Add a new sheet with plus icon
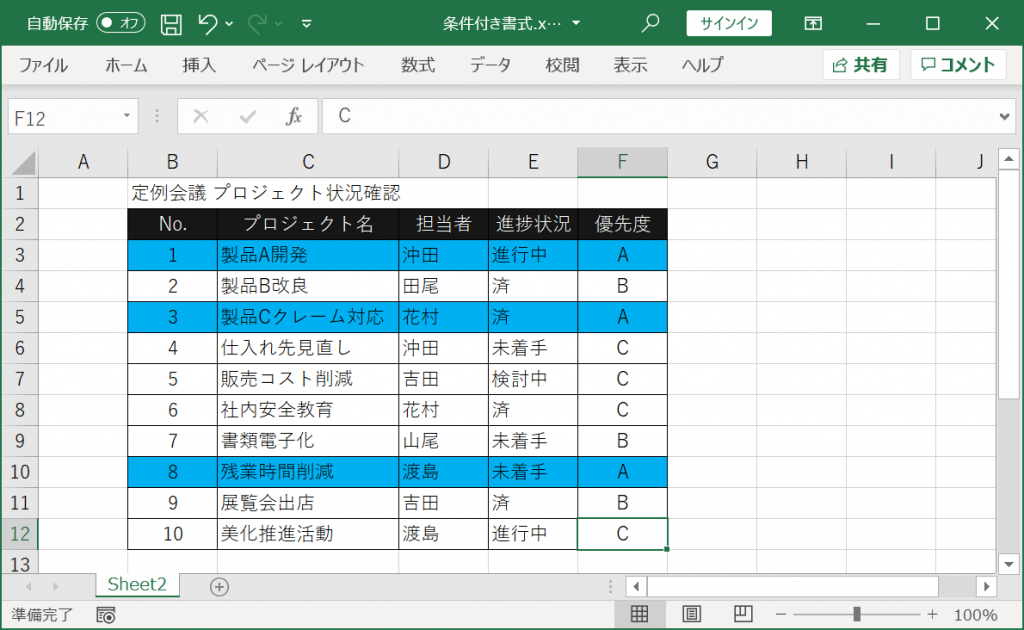1024x630 pixels. pyautogui.click(x=219, y=587)
